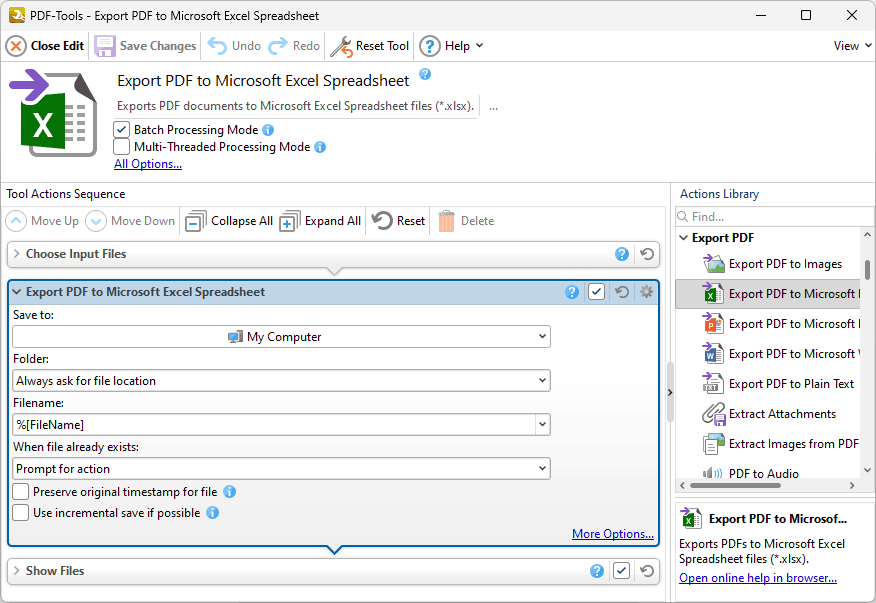Viewport: 876px width, 603px height.
Task: Reset the Show Files step
Action: tap(647, 571)
